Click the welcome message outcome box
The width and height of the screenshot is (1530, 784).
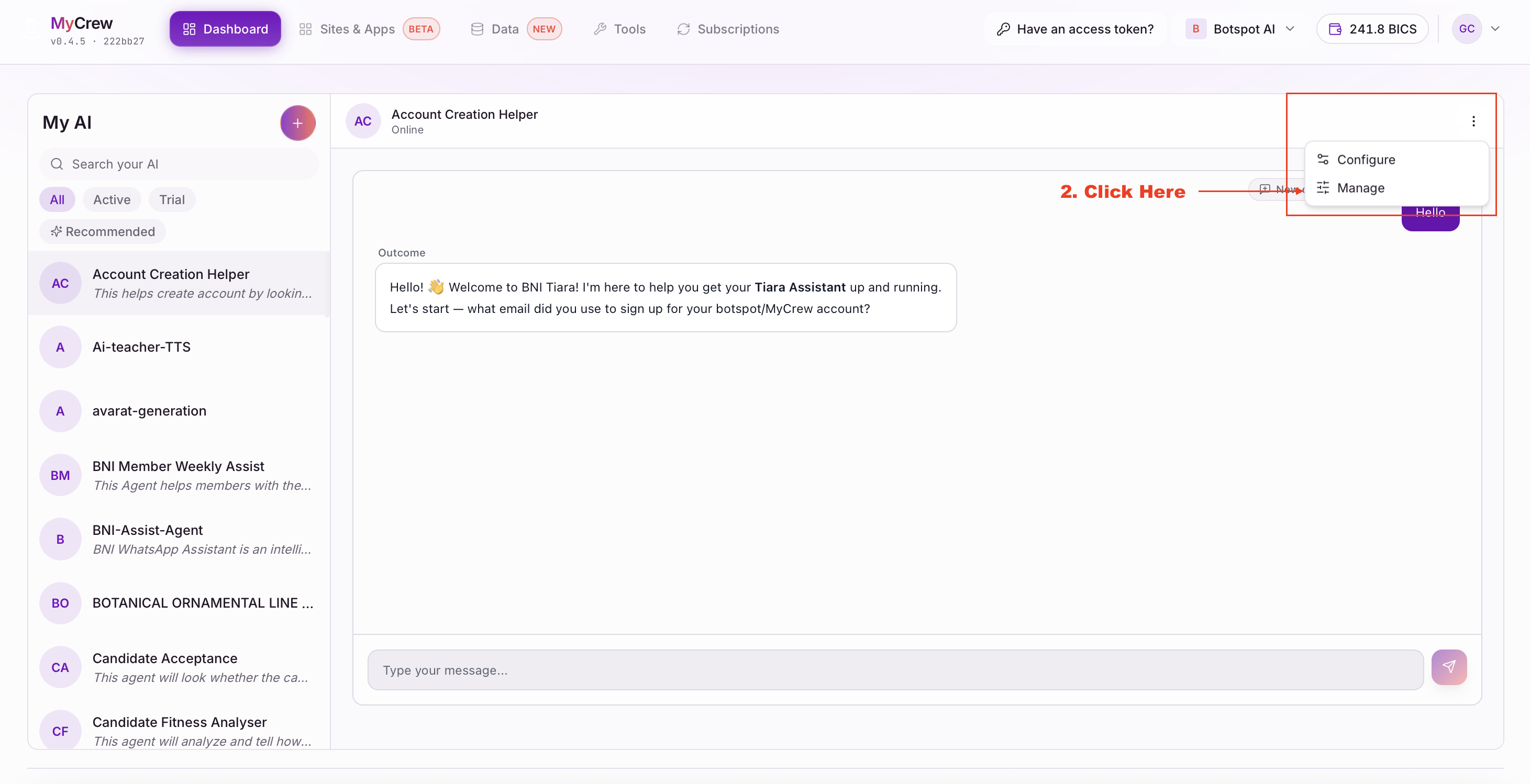665,297
